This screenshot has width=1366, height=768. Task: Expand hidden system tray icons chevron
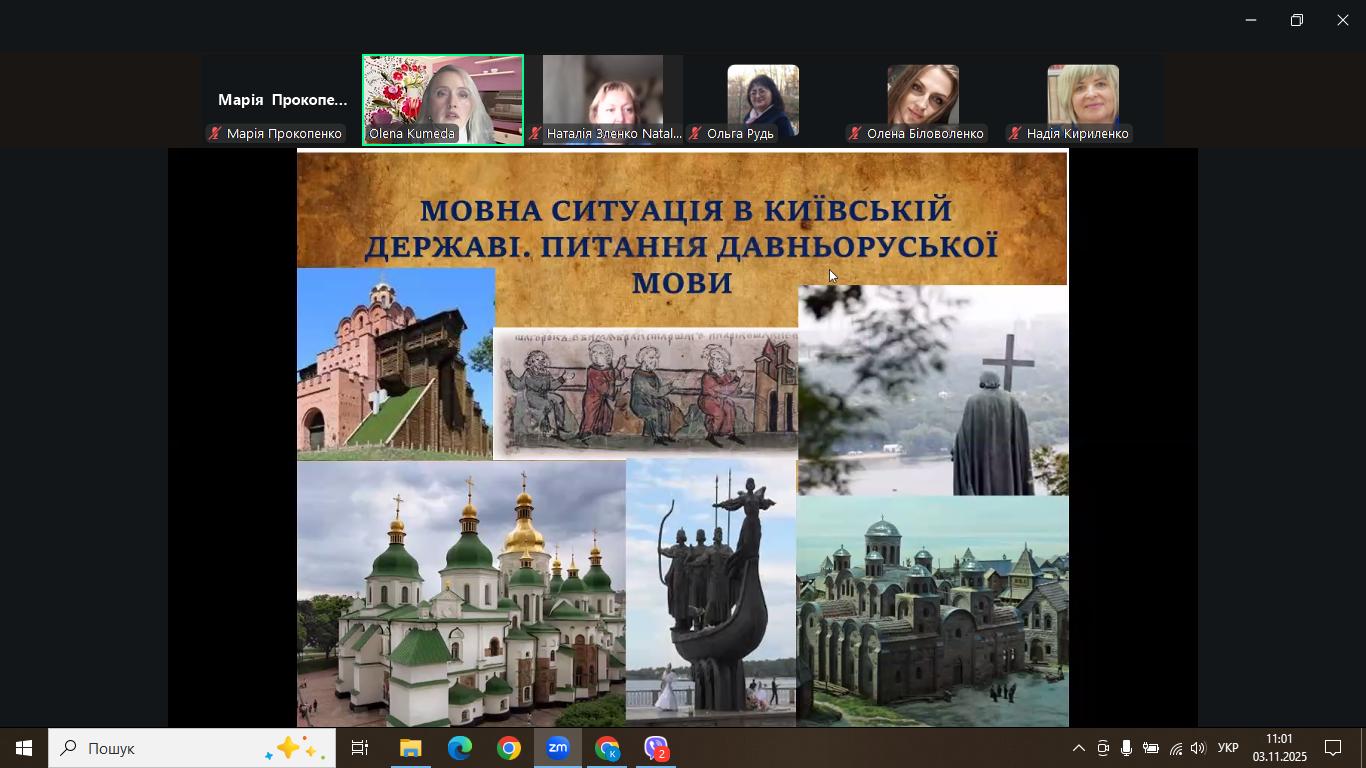[1078, 748]
